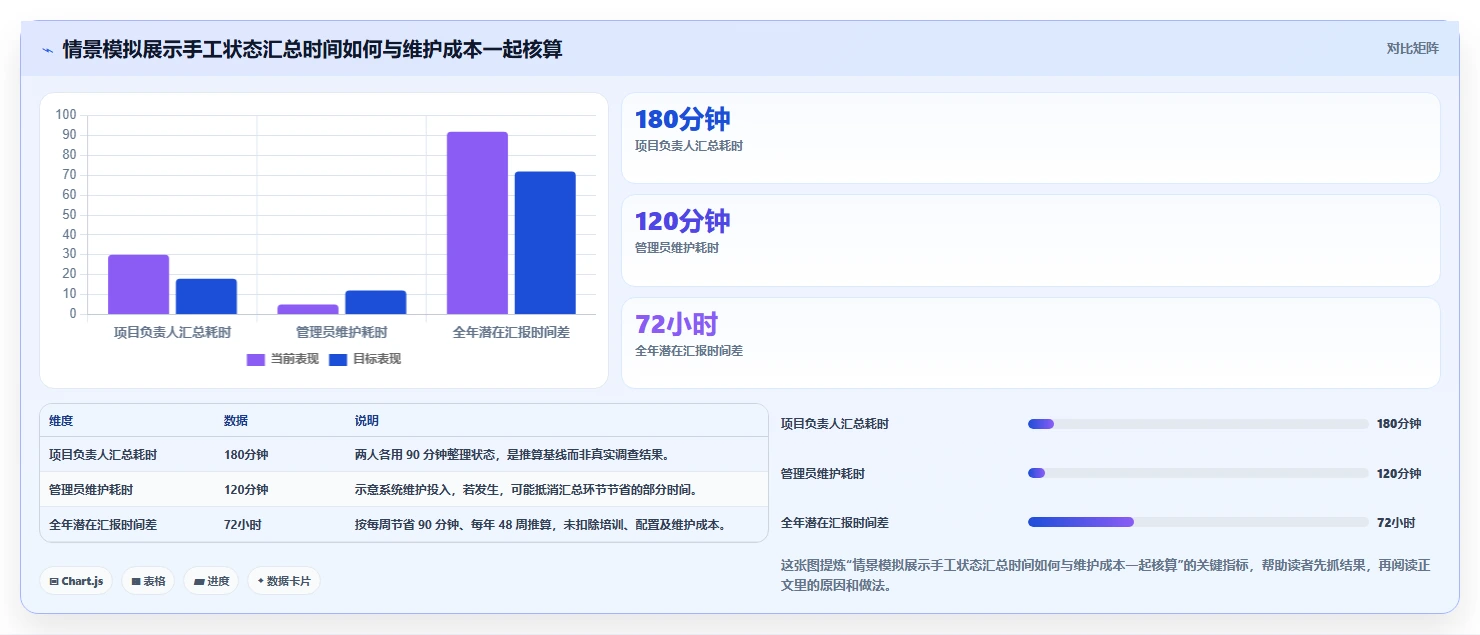Click the 对比矩阵 label in header
This screenshot has width=1480, height=635.
(x=1412, y=48)
